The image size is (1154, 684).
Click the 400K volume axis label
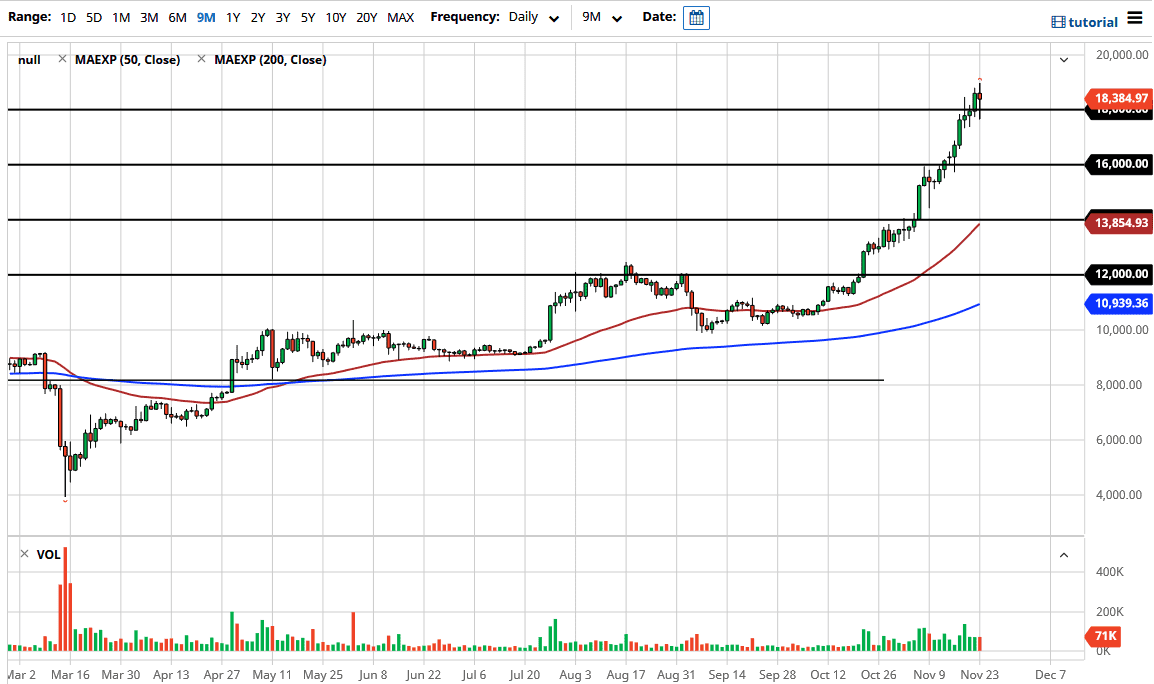(1110, 571)
